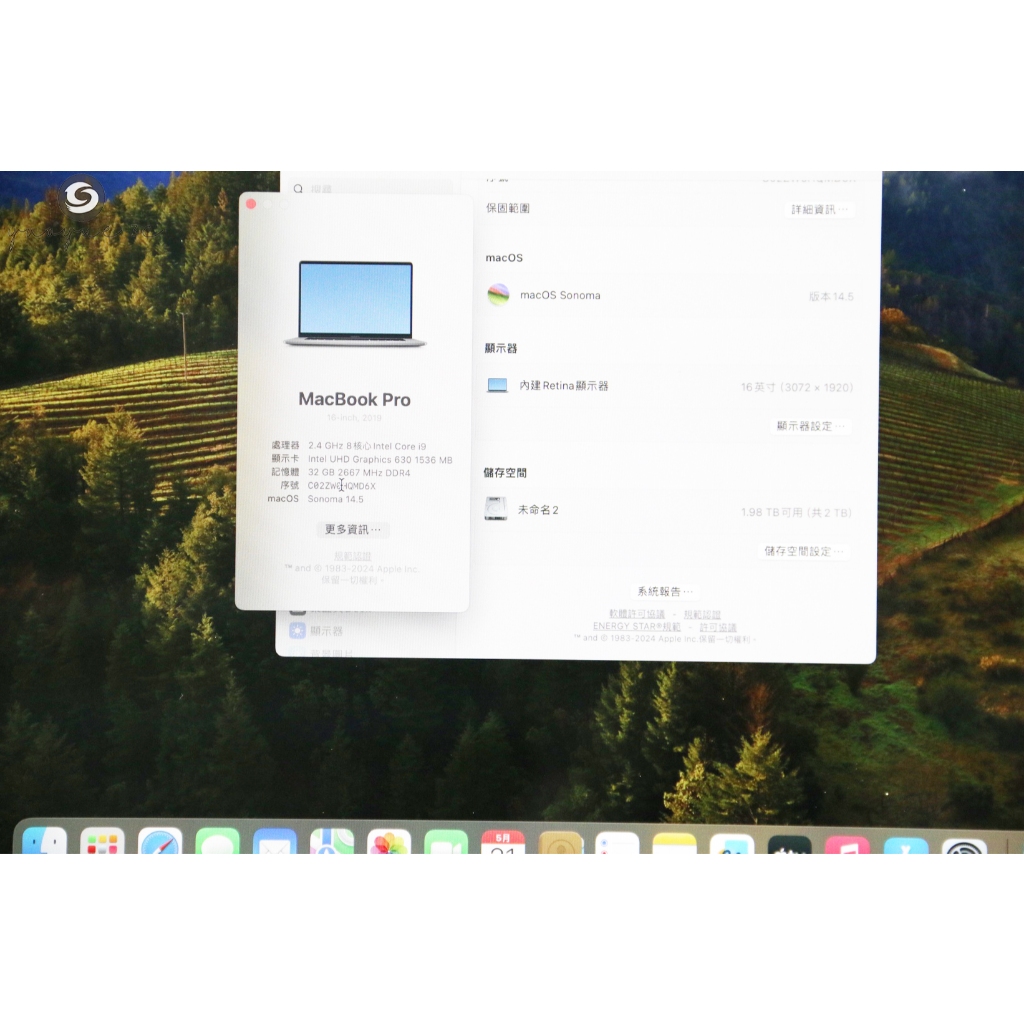Viewport: 1024px width, 1024px height.
Task: Click the "未命名 2" disk name
Action: tap(538, 509)
